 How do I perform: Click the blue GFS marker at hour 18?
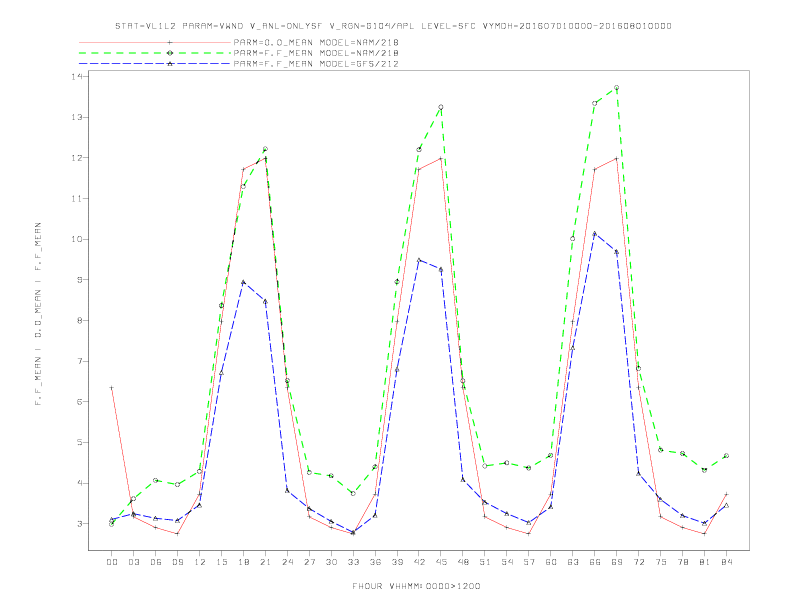click(x=243, y=282)
